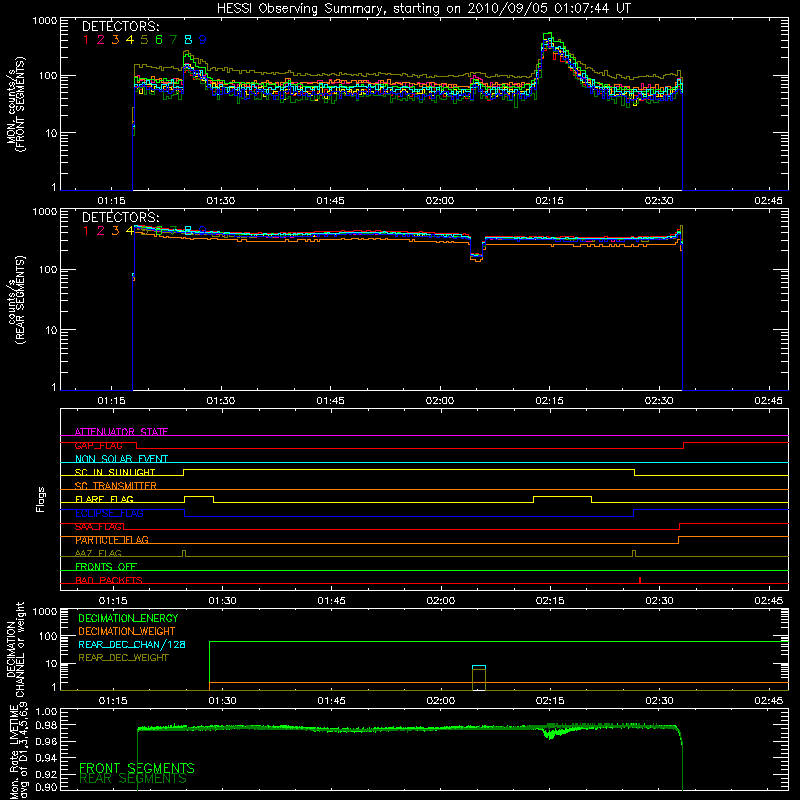This screenshot has width=800, height=800.
Task: Click the 02:00 tick label under rear segments plot
Action: pos(440,401)
